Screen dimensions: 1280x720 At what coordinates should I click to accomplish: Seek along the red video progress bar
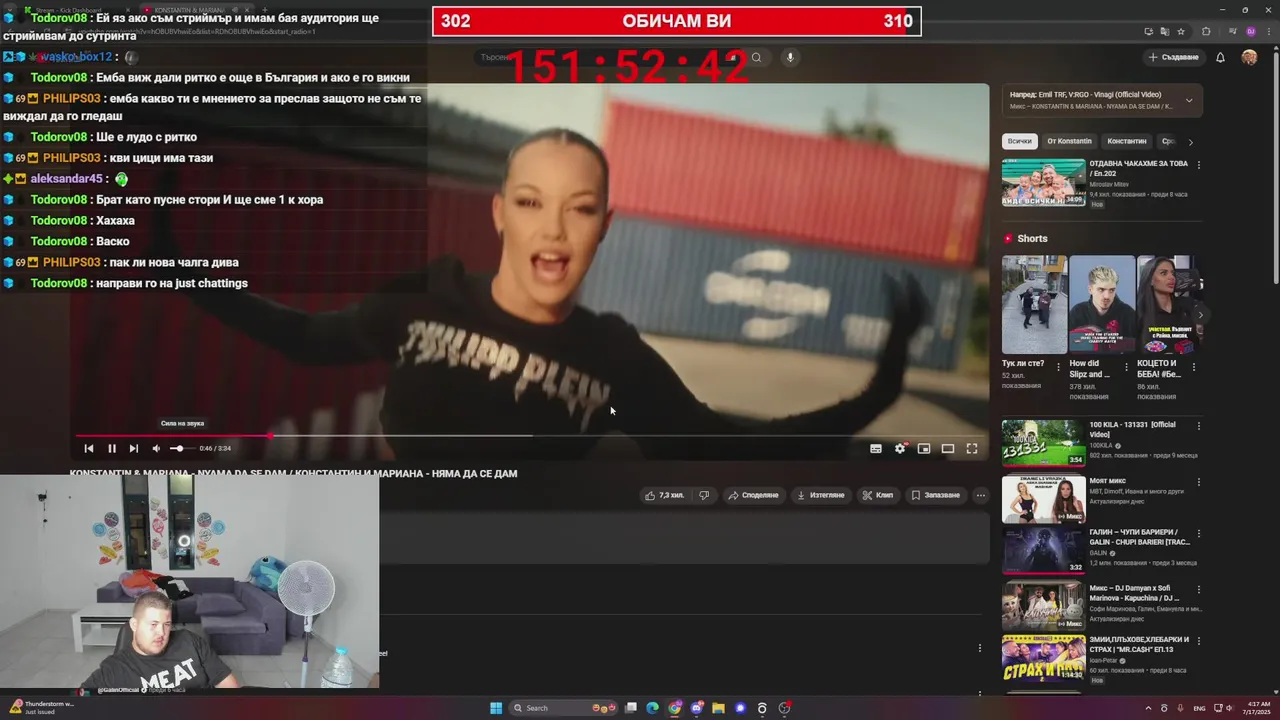[x=531, y=436]
